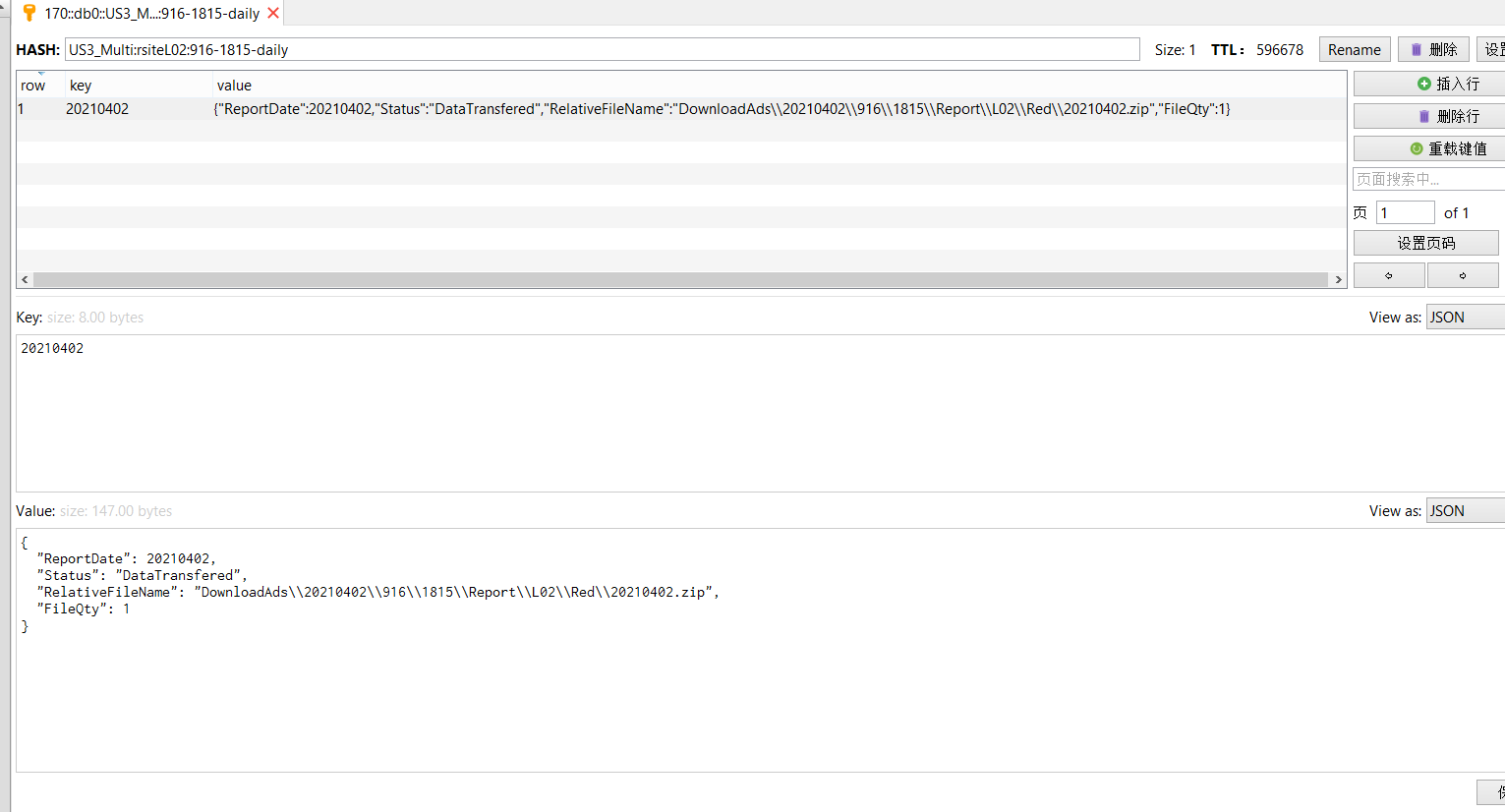Click the yellow key icon on the tab
Viewport: 1505px width, 812px height.
point(28,15)
